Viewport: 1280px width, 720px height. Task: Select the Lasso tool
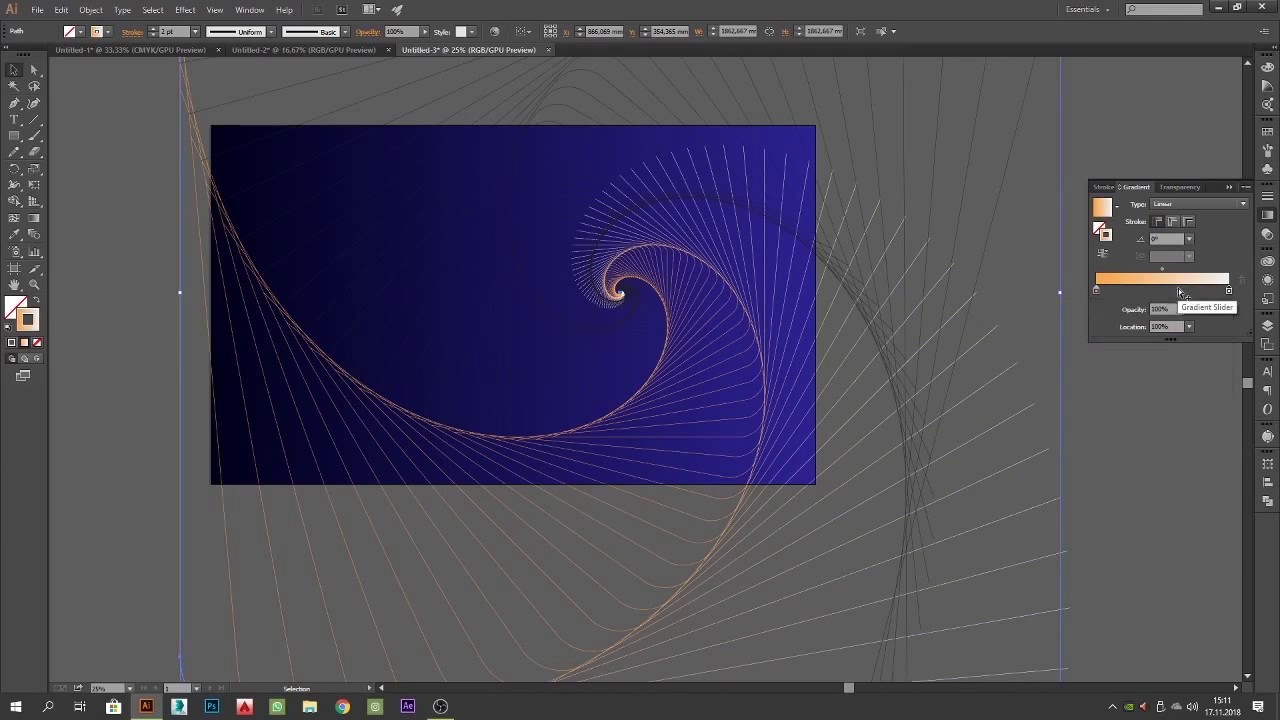pos(34,87)
